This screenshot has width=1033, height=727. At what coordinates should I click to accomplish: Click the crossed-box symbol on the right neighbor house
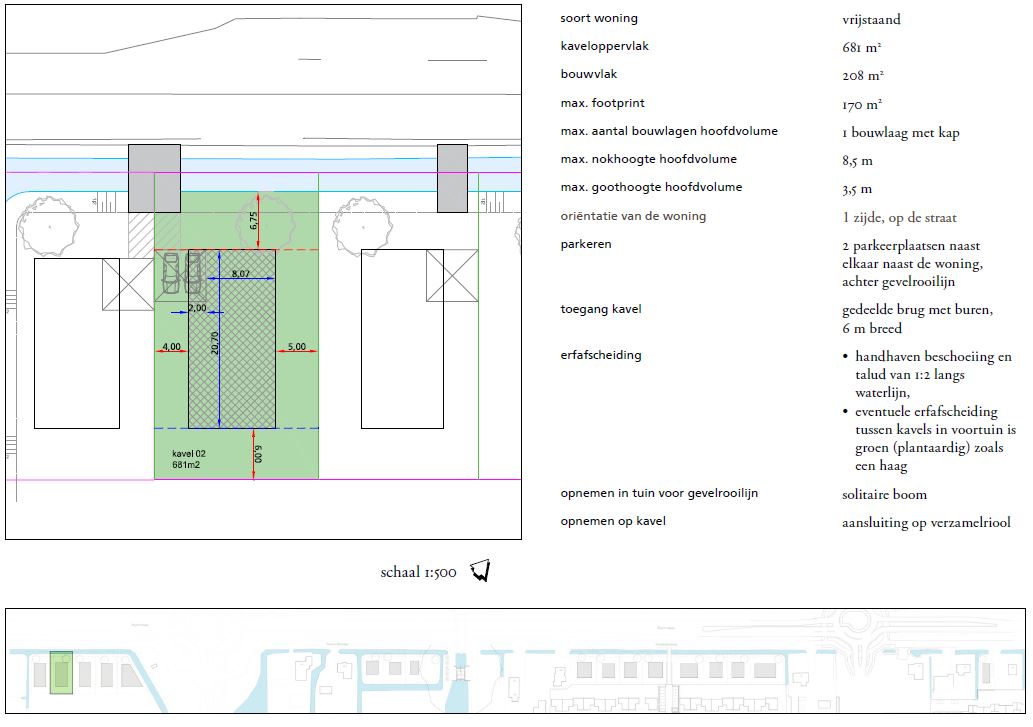point(451,275)
